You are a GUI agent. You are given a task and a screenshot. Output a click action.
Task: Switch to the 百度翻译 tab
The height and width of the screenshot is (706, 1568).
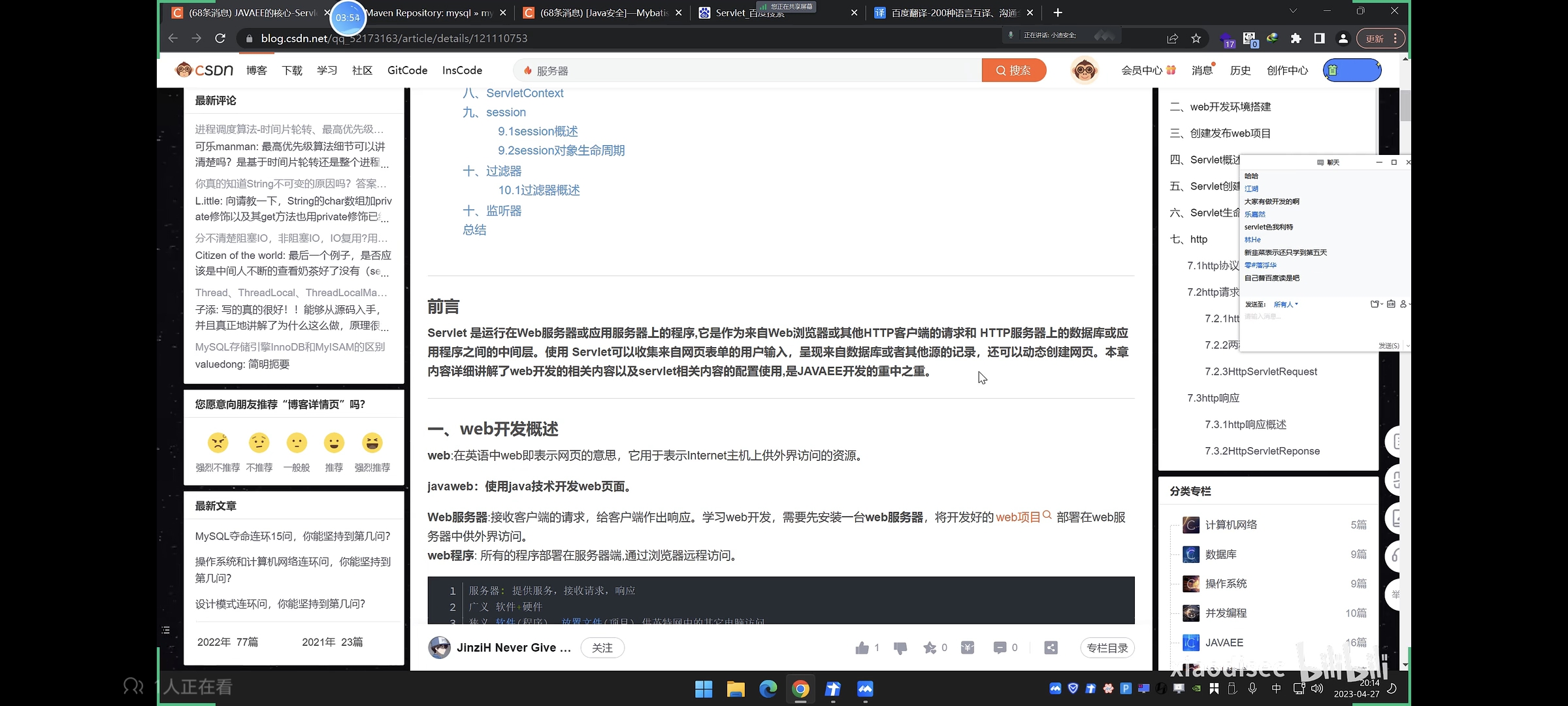click(955, 12)
